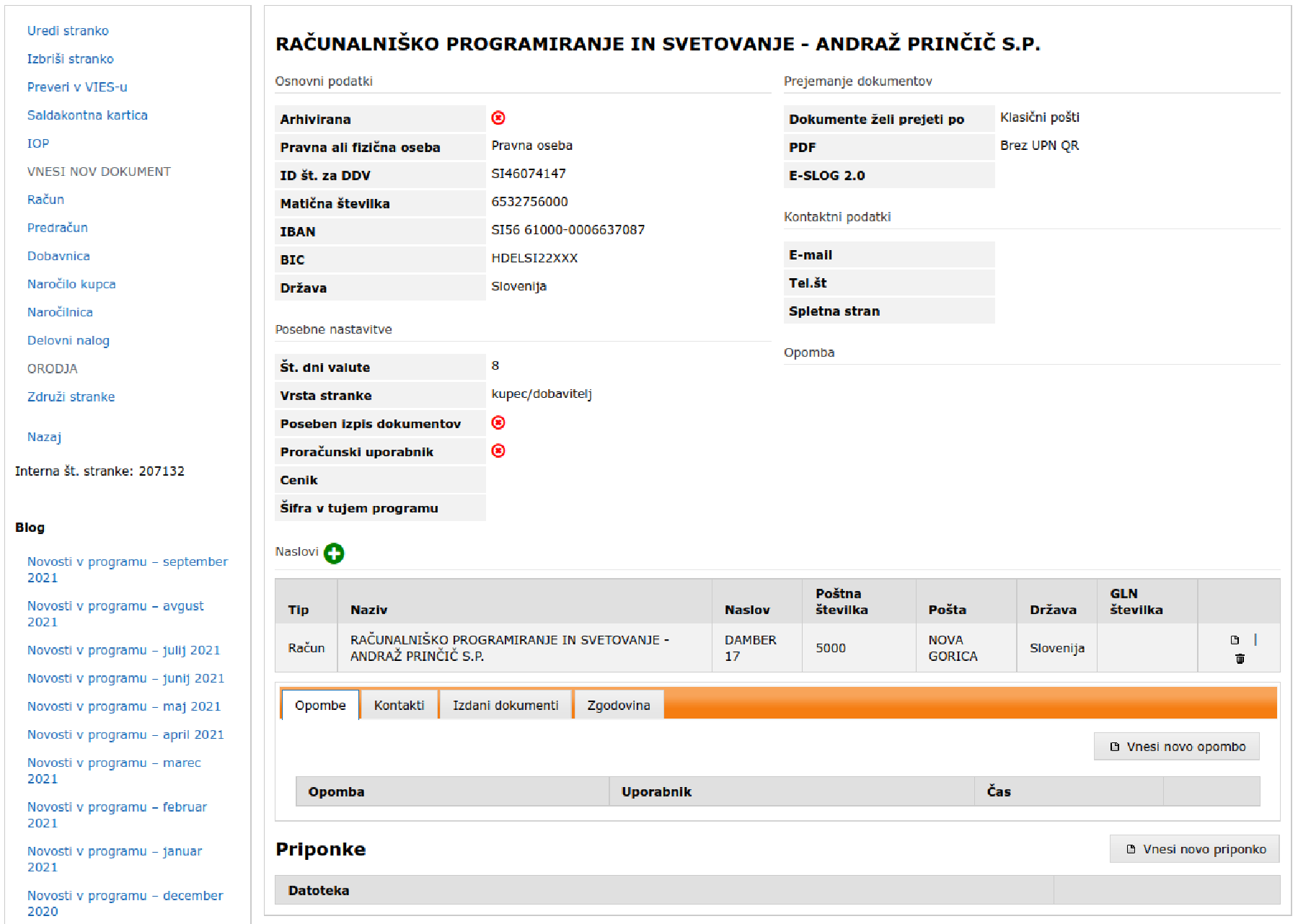Select the Zgodovina tab

click(618, 705)
